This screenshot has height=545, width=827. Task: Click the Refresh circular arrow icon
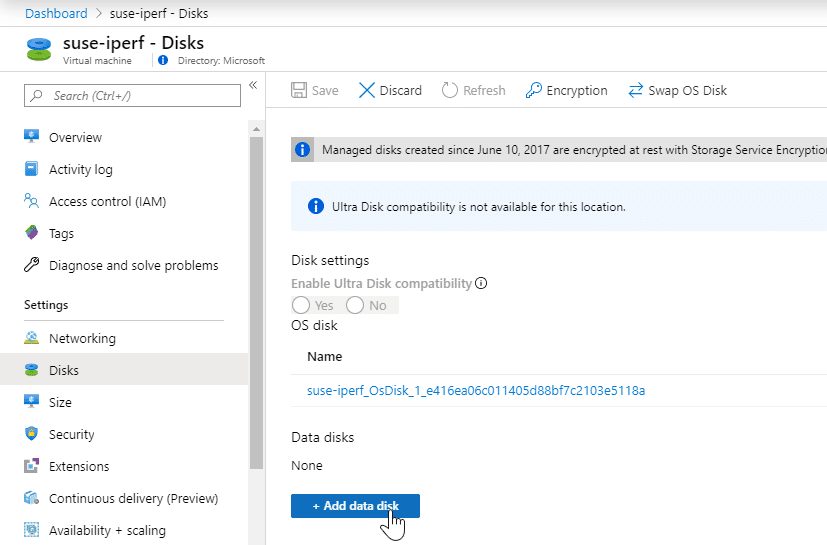(449, 90)
